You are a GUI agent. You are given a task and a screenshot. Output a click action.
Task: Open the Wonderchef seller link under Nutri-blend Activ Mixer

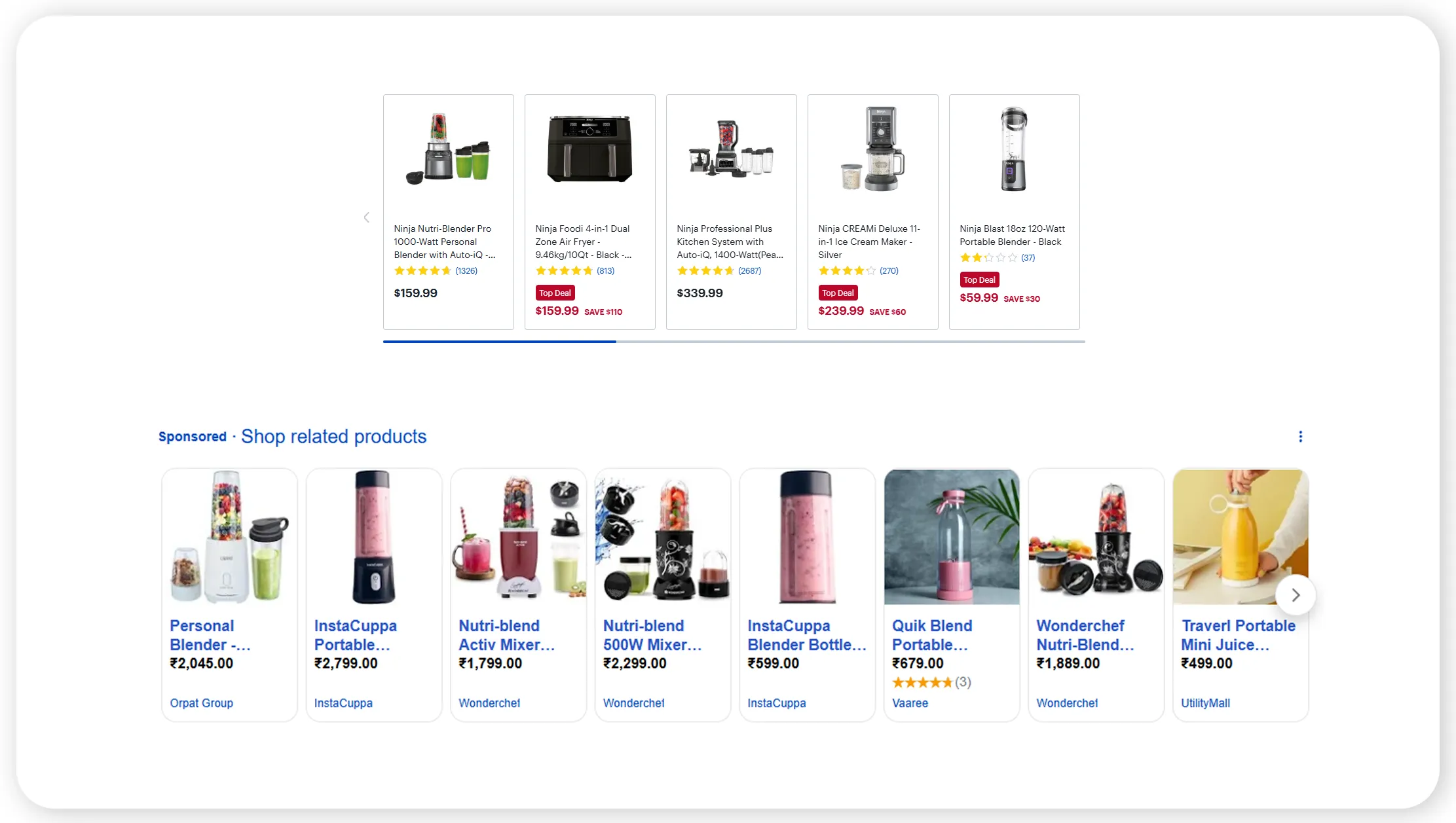tap(489, 703)
